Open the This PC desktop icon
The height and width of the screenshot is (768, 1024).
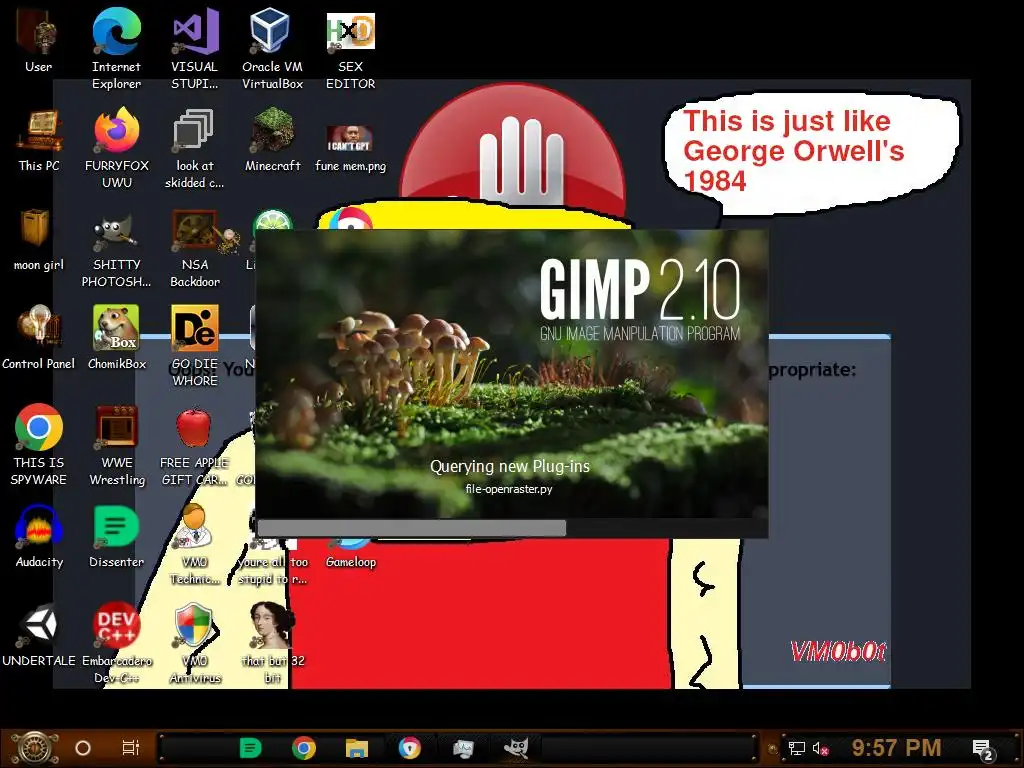(39, 140)
